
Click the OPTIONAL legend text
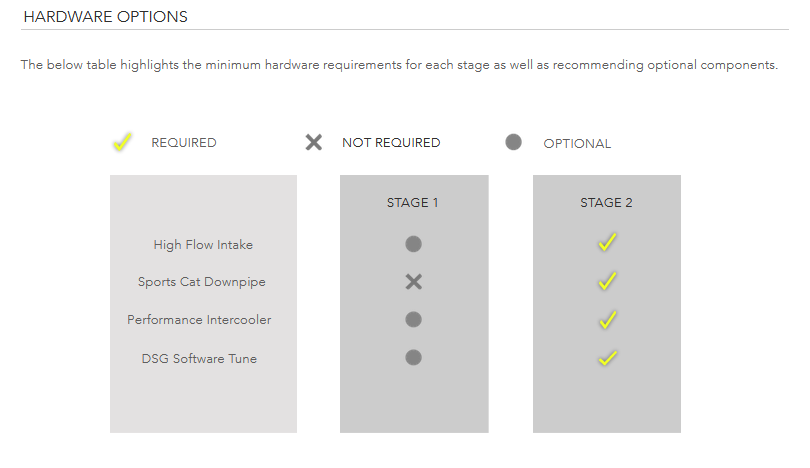coord(577,144)
